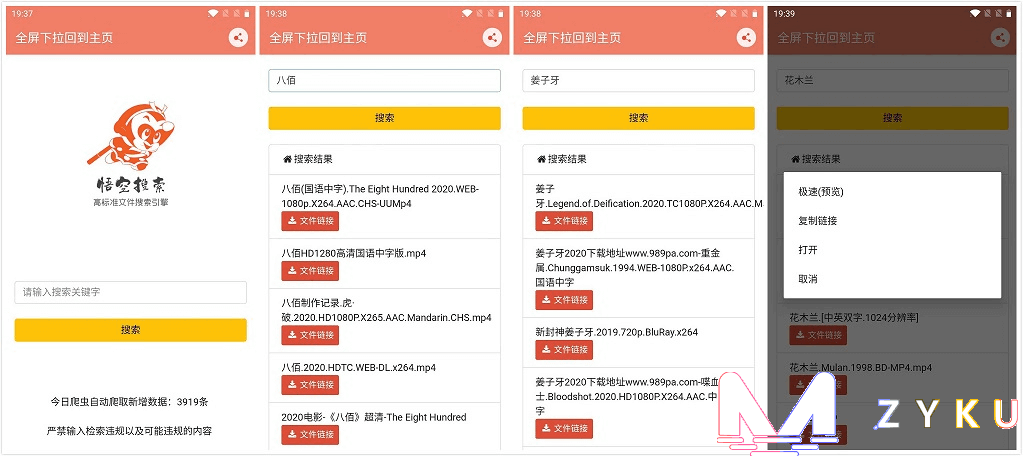Select result 花木兰.Mulan.1998.BD-MP4.mp4

(861, 368)
